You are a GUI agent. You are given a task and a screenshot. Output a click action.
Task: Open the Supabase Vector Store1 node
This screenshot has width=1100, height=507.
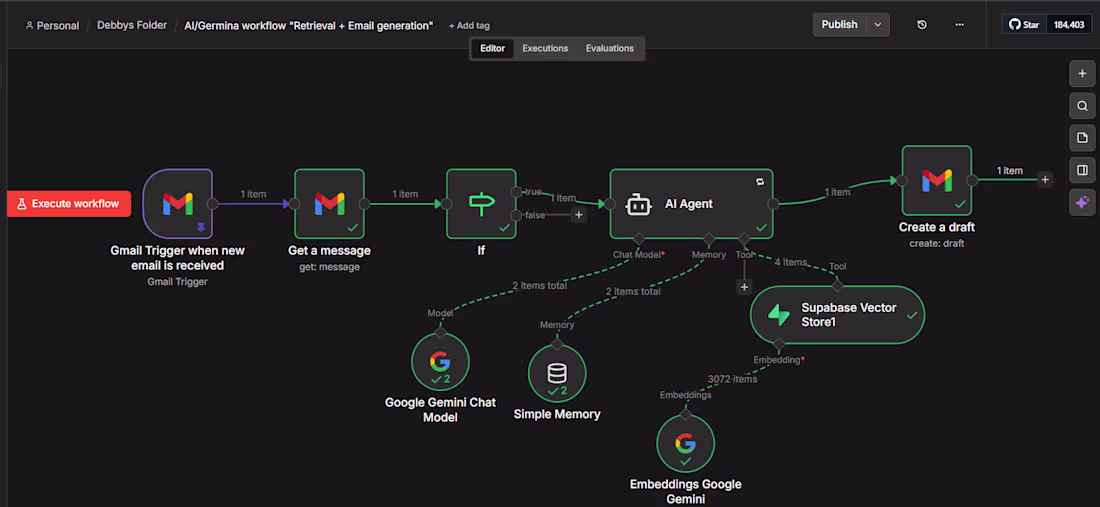pyautogui.click(x=837, y=315)
